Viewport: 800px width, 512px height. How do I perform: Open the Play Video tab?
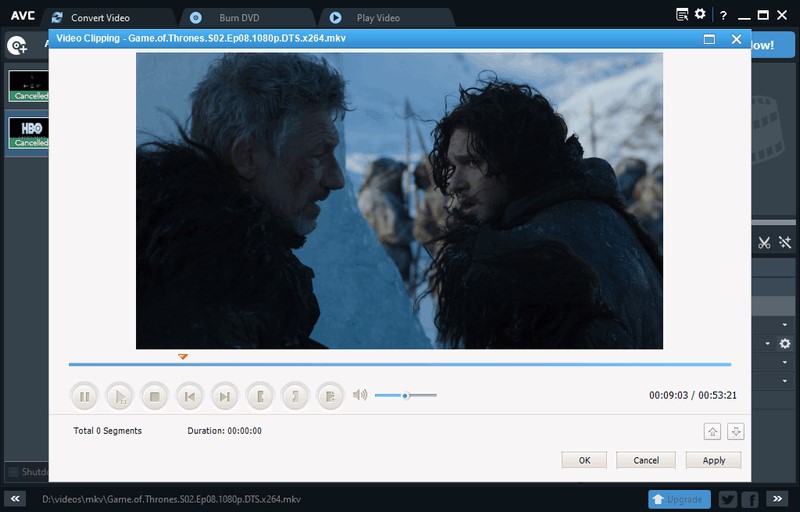(x=377, y=17)
